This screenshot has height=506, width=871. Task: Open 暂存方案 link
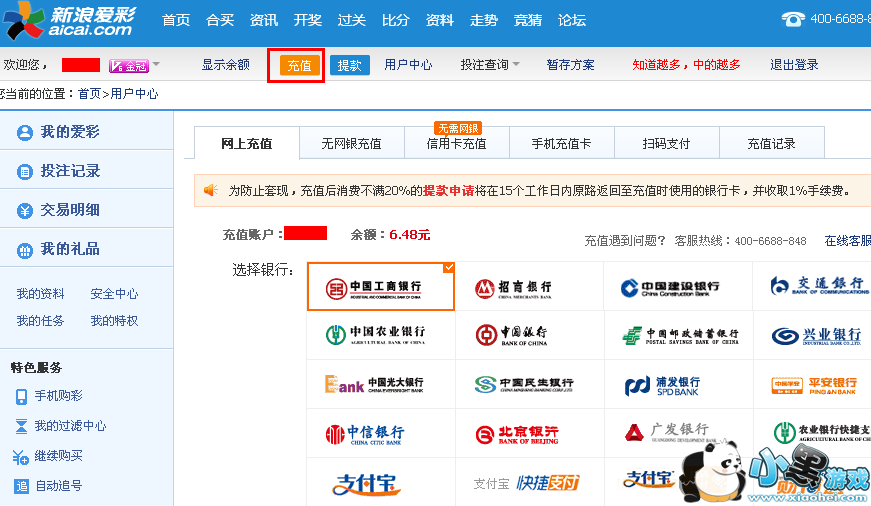pos(570,64)
